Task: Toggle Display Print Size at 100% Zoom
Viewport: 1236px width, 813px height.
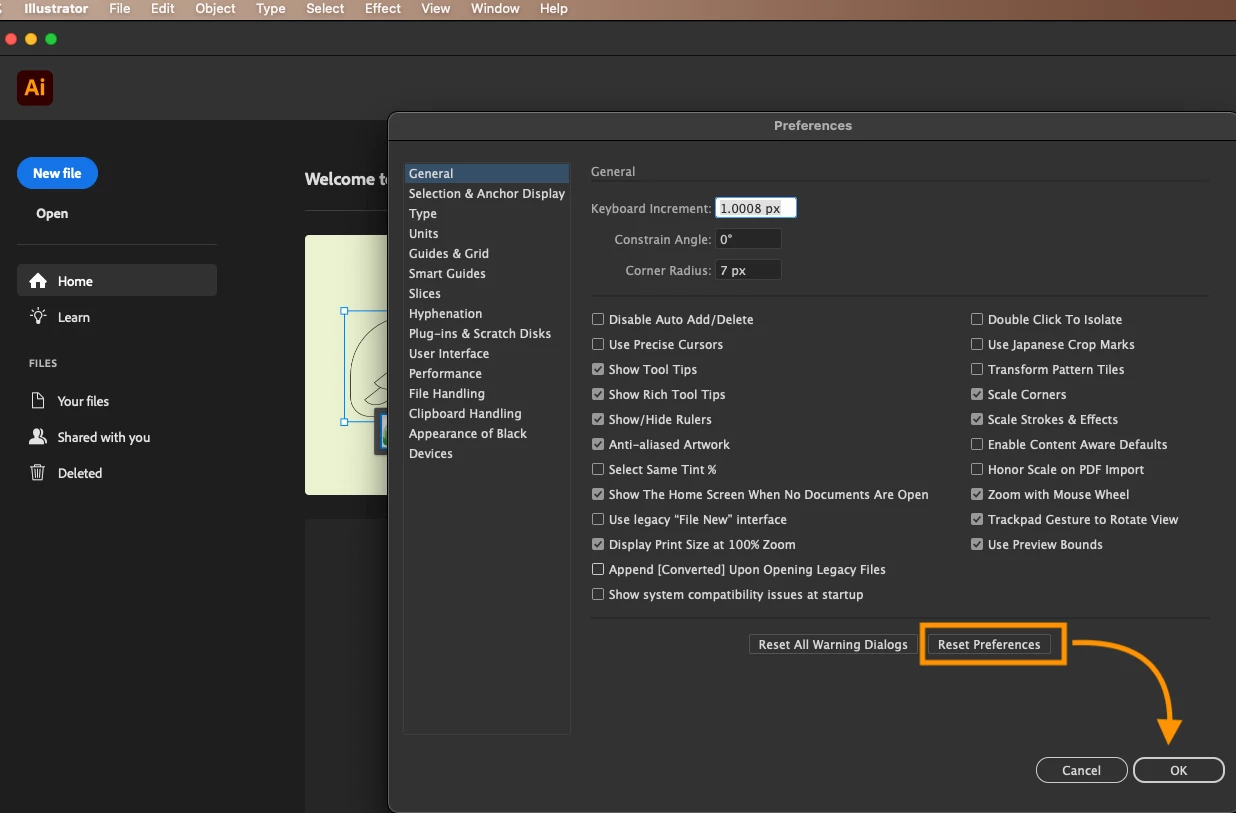Action: click(x=598, y=545)
